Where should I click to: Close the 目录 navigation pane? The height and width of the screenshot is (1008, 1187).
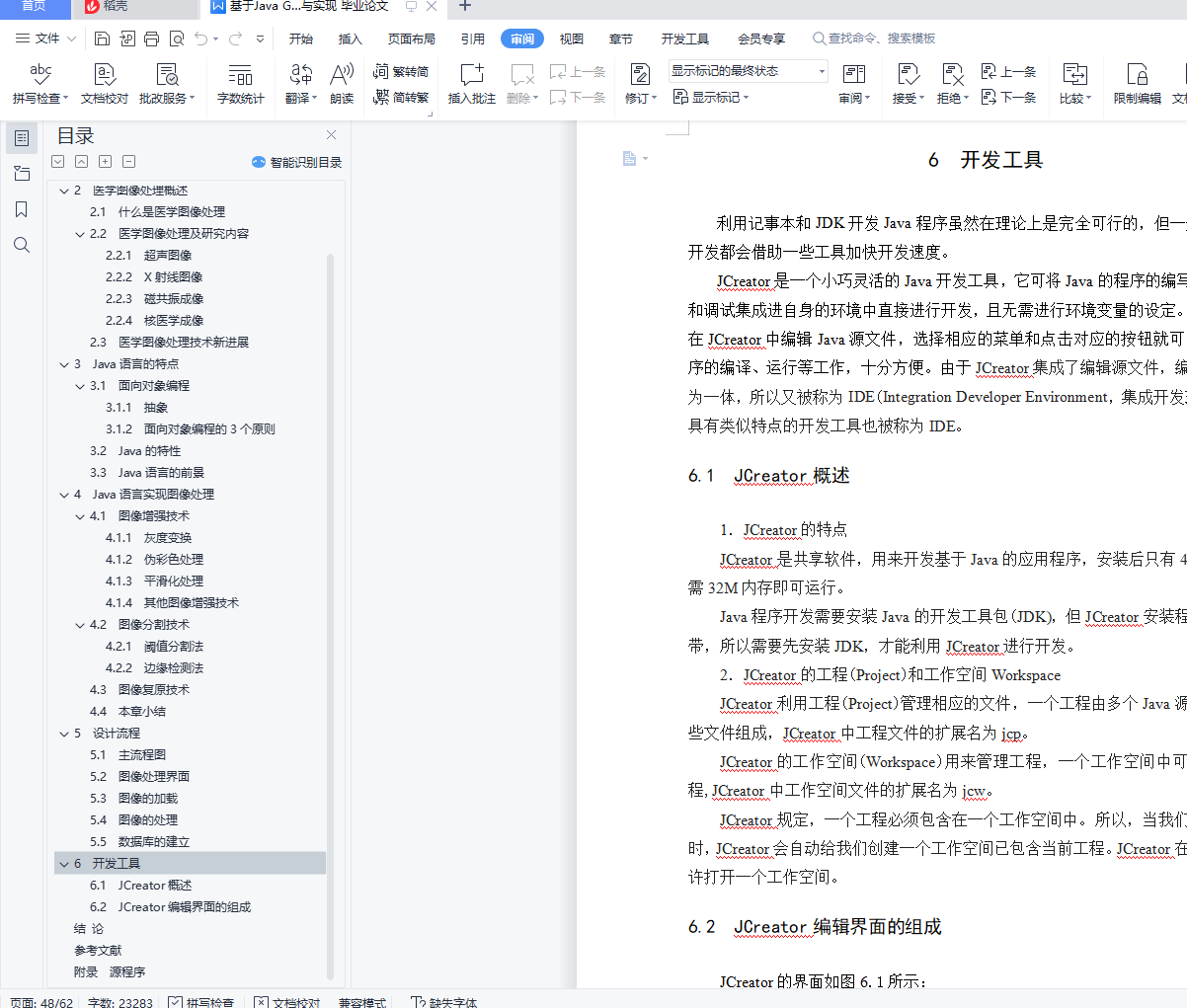pyautogui.click(x=332, y=135)
